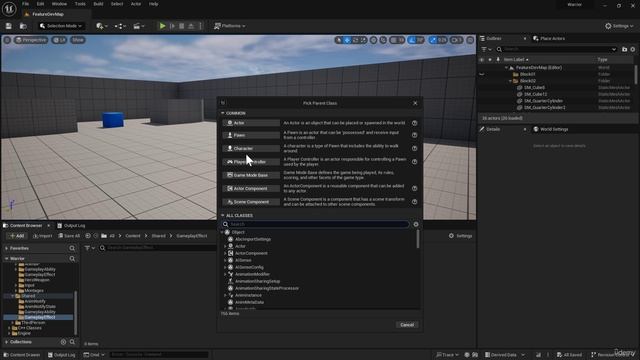Click the Play button in the main toolbar
Image resolution: width=640 pixels, height=360 pixels.
pos(162,26)
